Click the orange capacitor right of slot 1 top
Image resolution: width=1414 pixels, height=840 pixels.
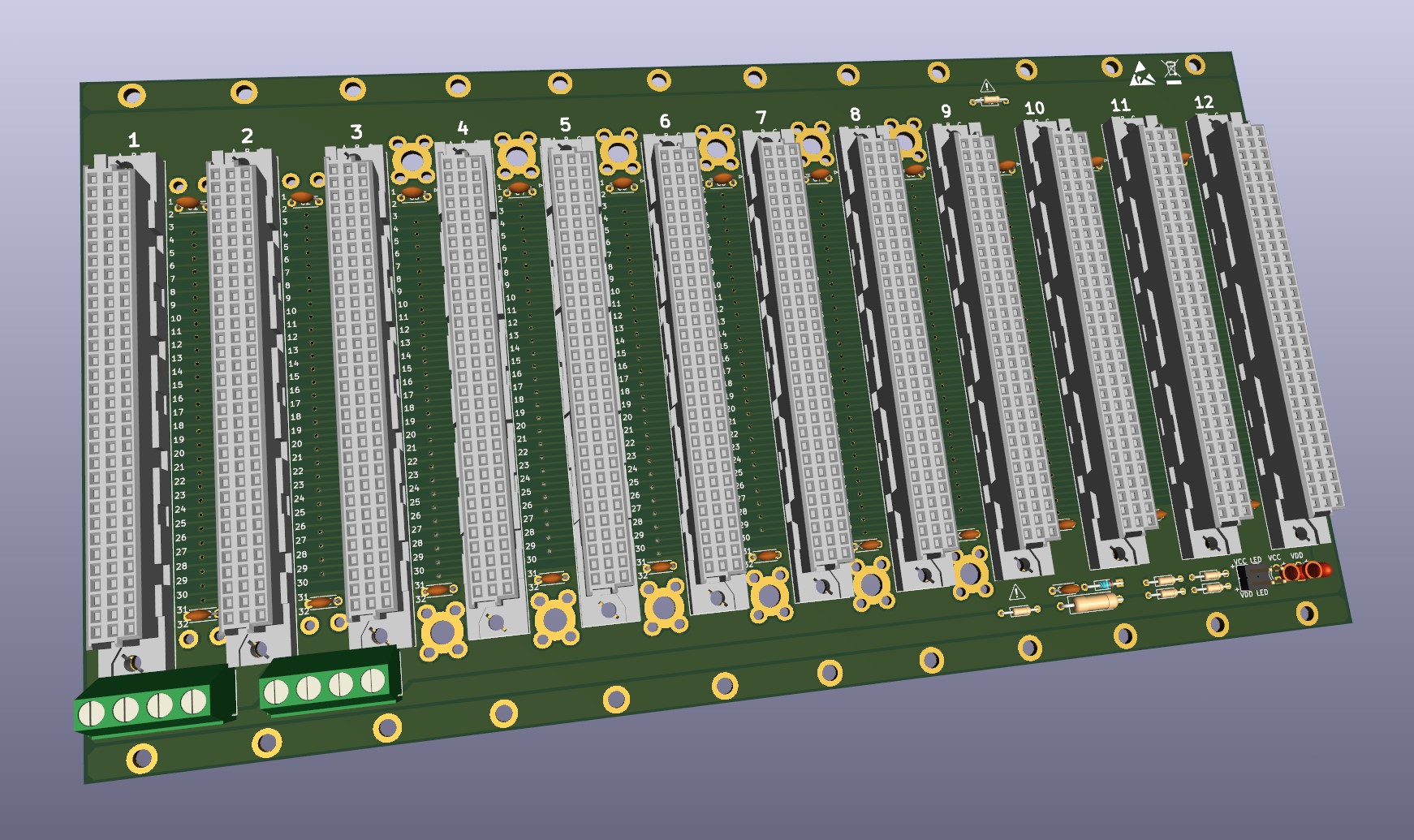[188, 200]
